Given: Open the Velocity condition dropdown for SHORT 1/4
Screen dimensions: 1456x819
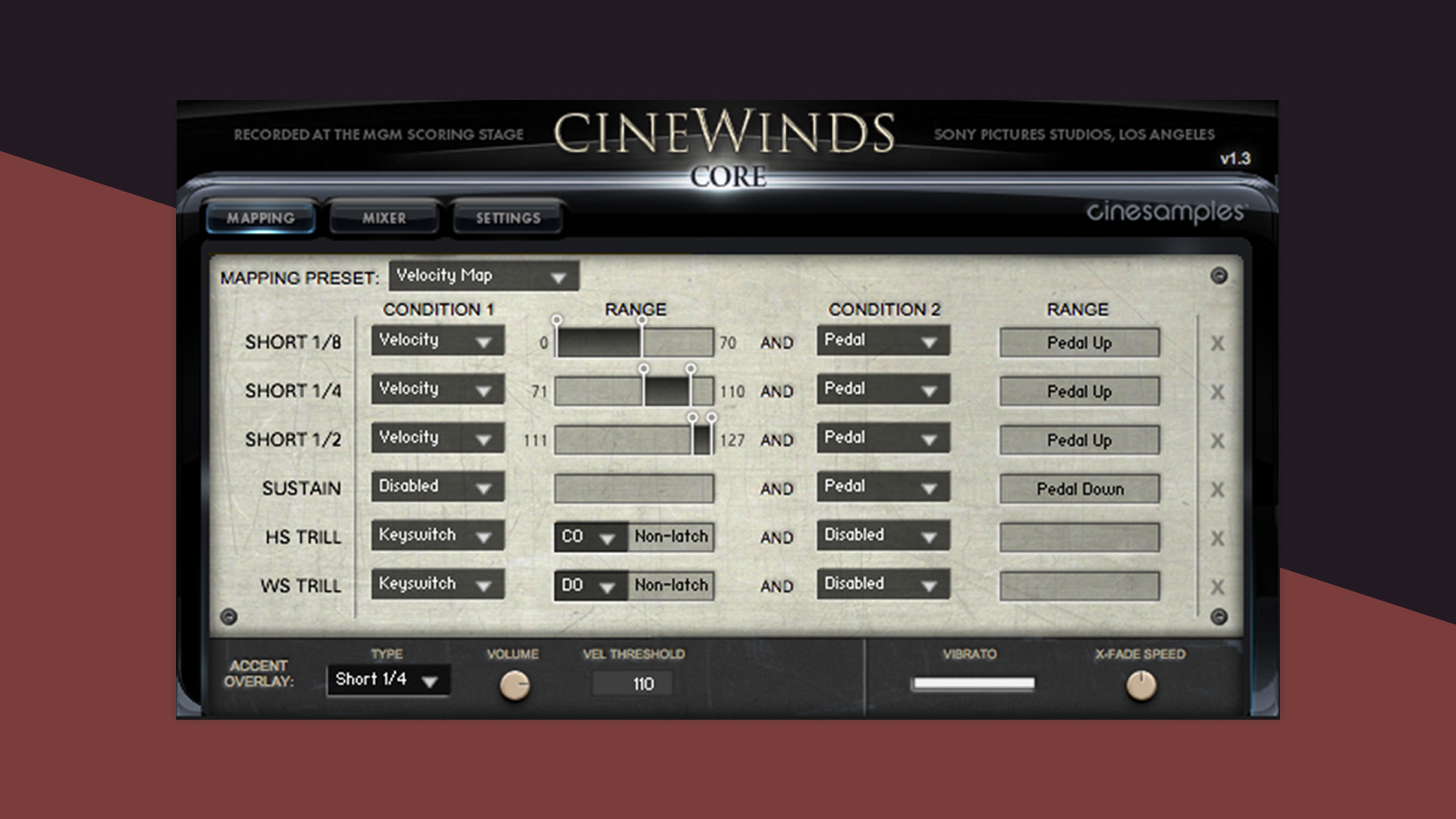Looking at the screenshot, I should click(436, 389).
